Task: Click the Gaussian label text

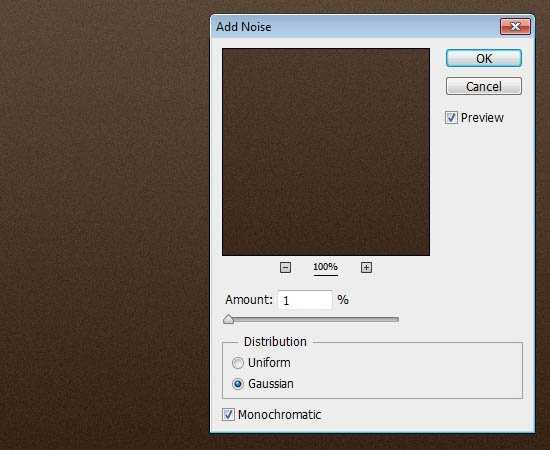Action: click(270, 384)
